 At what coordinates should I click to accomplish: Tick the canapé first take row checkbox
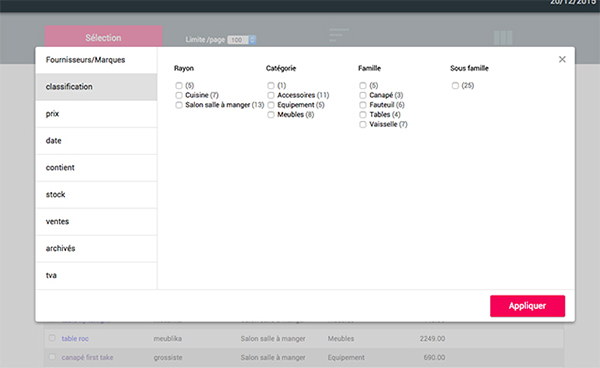click(52, 357)
